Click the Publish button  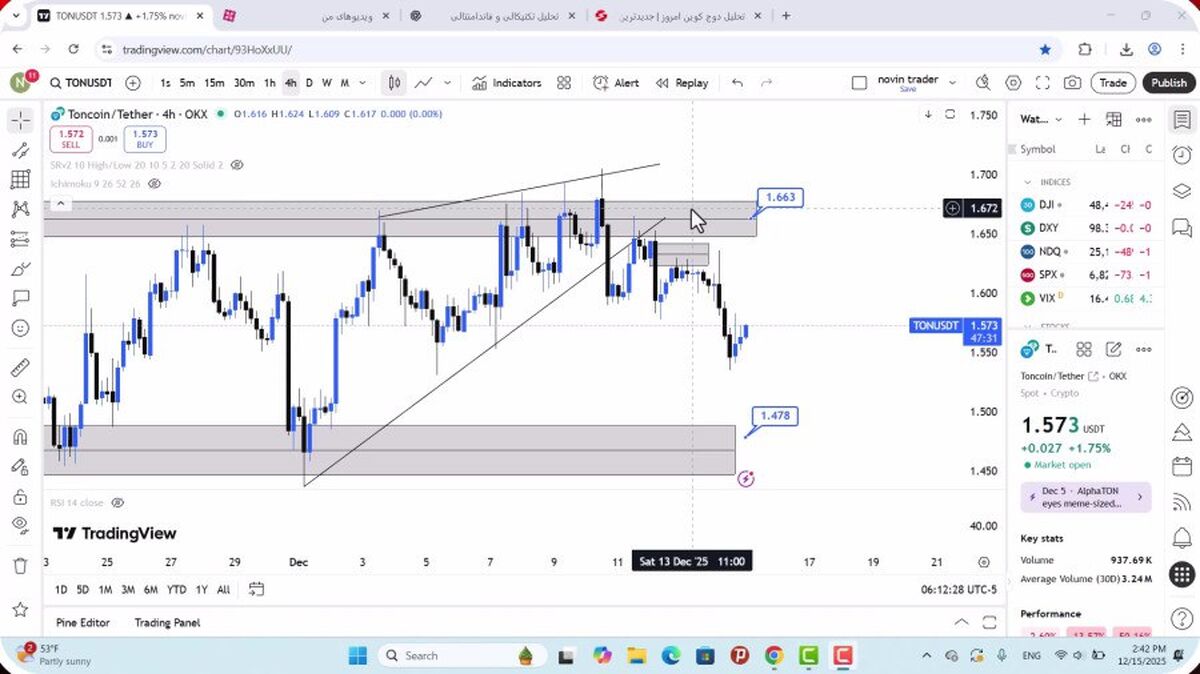point(1168,83)
